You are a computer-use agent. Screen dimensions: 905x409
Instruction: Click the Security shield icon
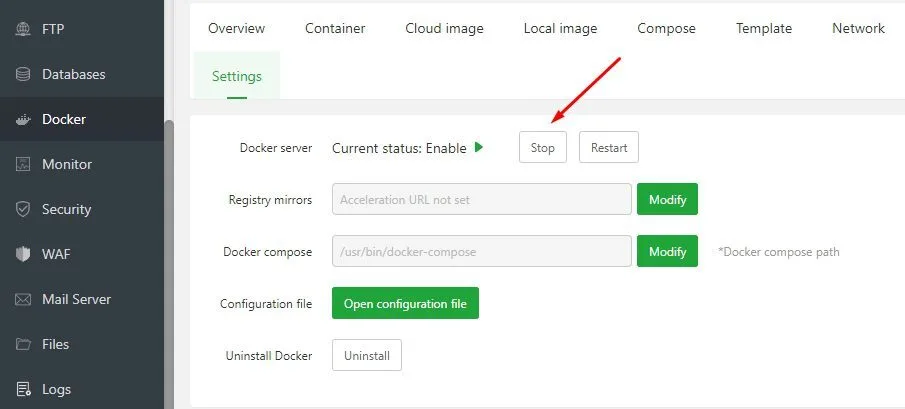[23, 209]
